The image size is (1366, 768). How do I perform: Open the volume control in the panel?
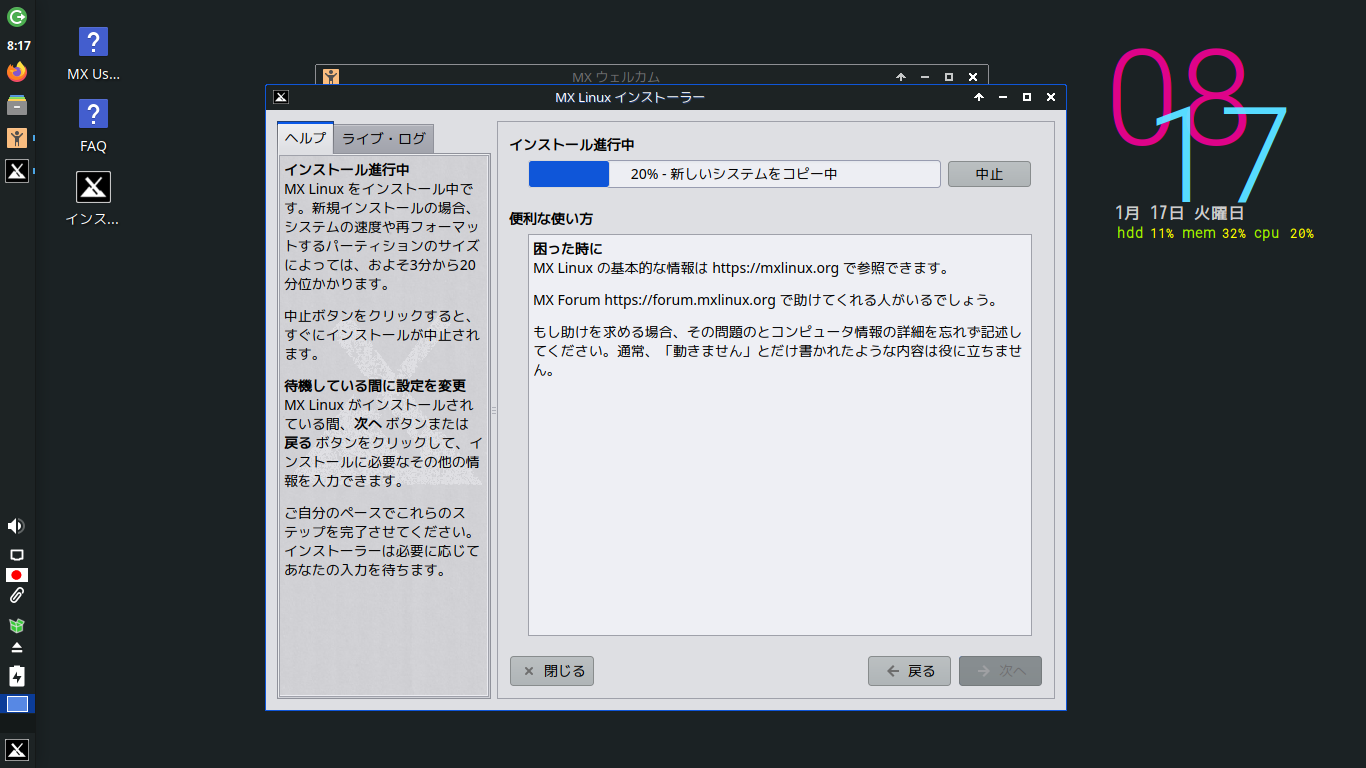coord(16,526)
